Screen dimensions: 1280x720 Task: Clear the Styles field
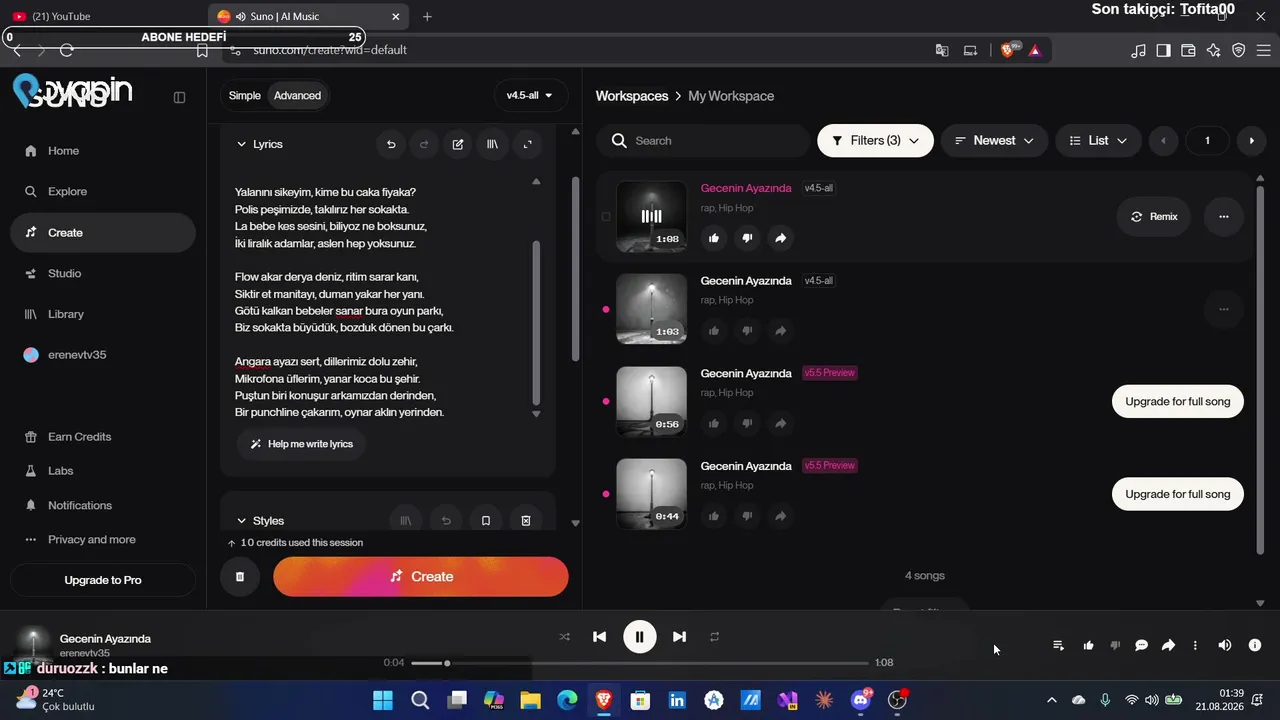point(526,520)
